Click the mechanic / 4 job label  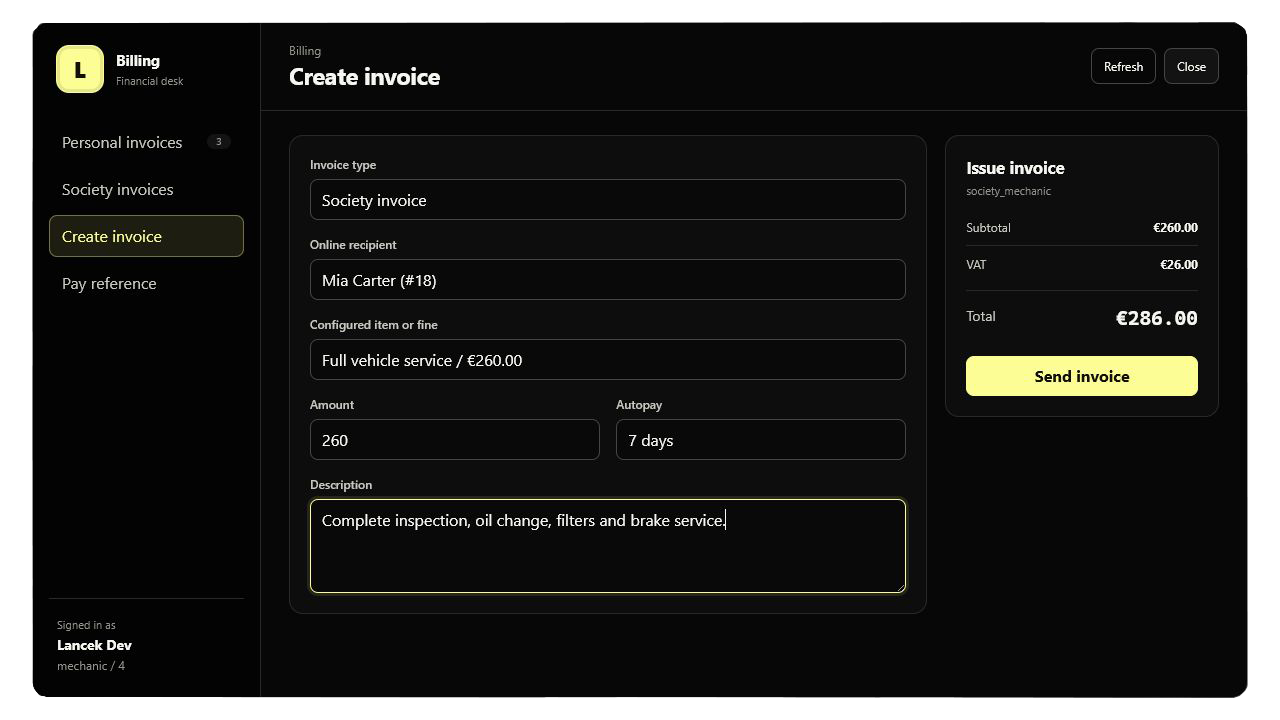coord(91,666)
